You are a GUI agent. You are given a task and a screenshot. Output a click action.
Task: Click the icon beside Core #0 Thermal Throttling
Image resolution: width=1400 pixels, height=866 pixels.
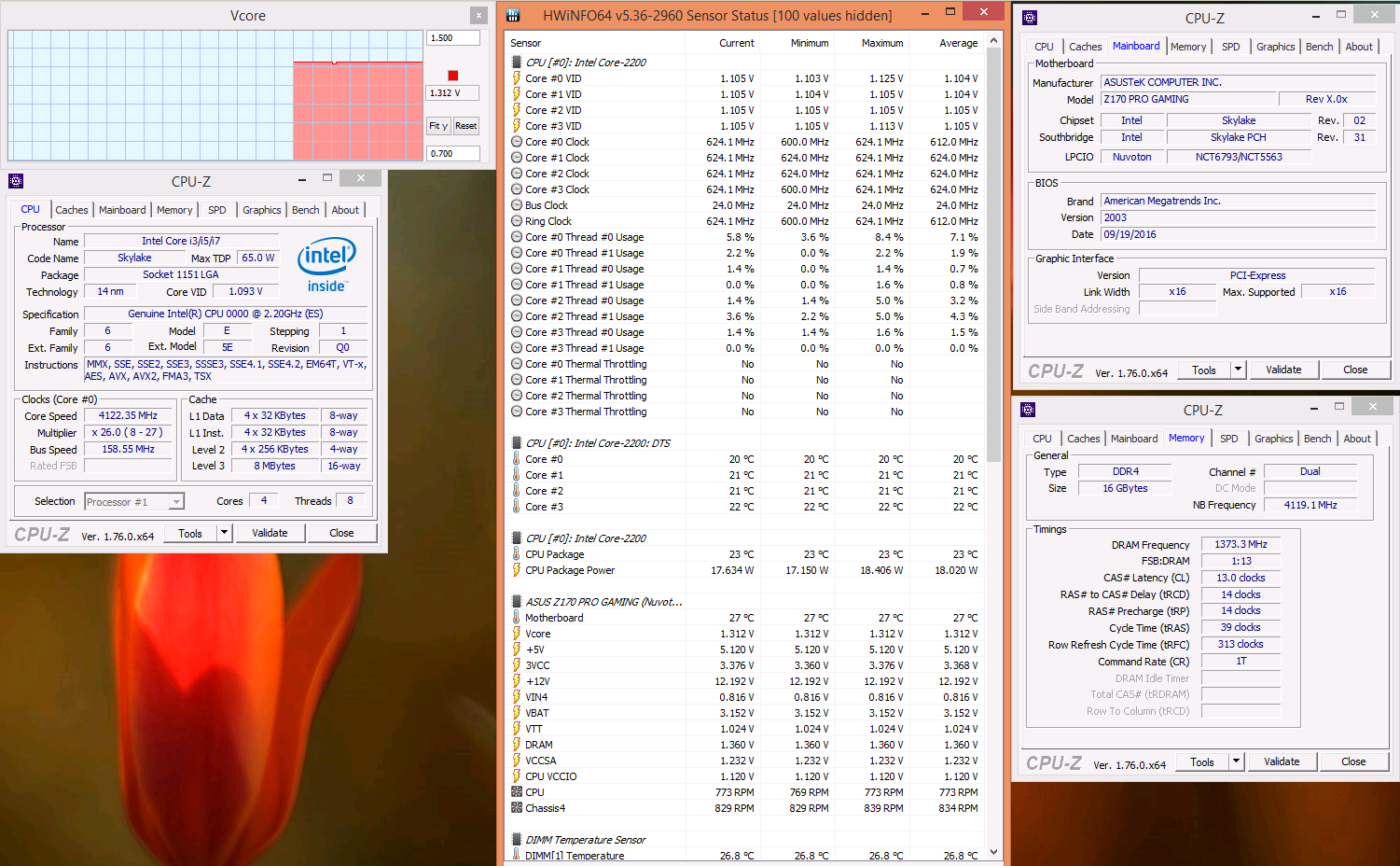pyautogui.click(x=517, y=364)
